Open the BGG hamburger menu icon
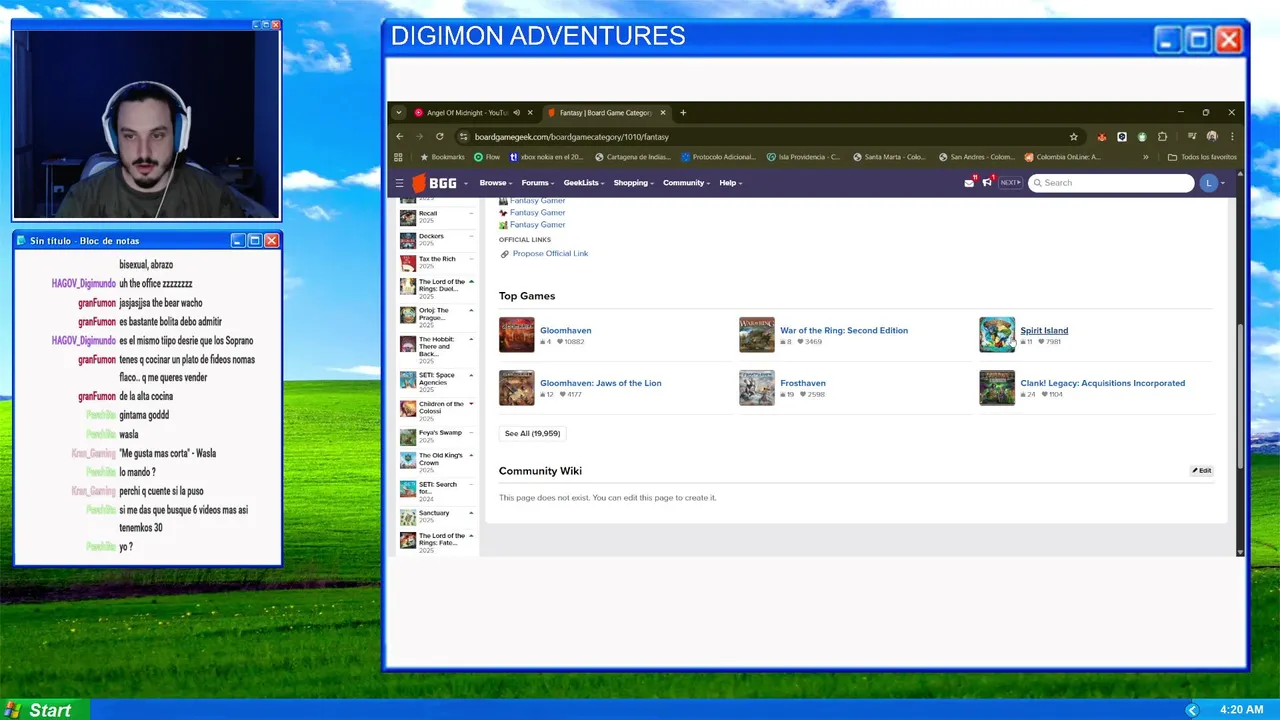 click(x=399, y=183)
